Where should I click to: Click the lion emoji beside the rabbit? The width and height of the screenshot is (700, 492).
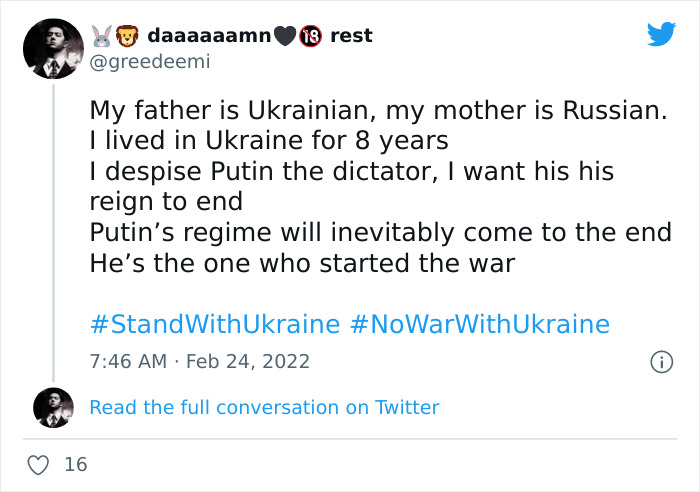click(125, 36)
